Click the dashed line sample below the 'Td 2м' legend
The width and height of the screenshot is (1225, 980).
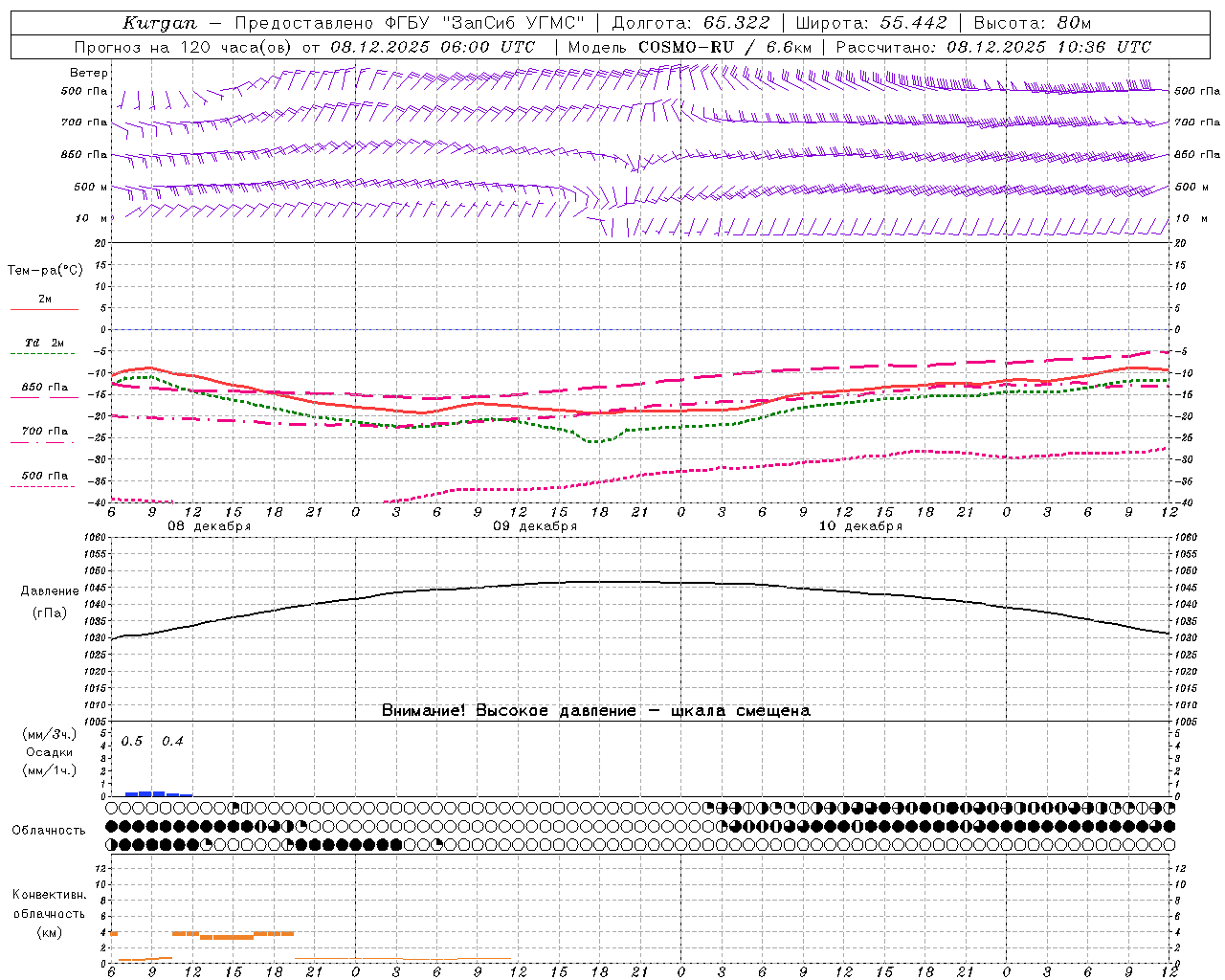(x=43, y=354)
